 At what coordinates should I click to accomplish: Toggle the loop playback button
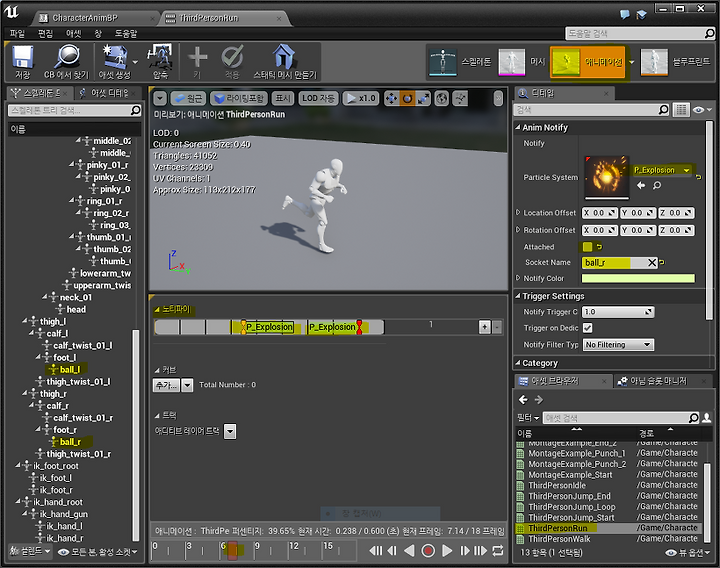(498, 550)
